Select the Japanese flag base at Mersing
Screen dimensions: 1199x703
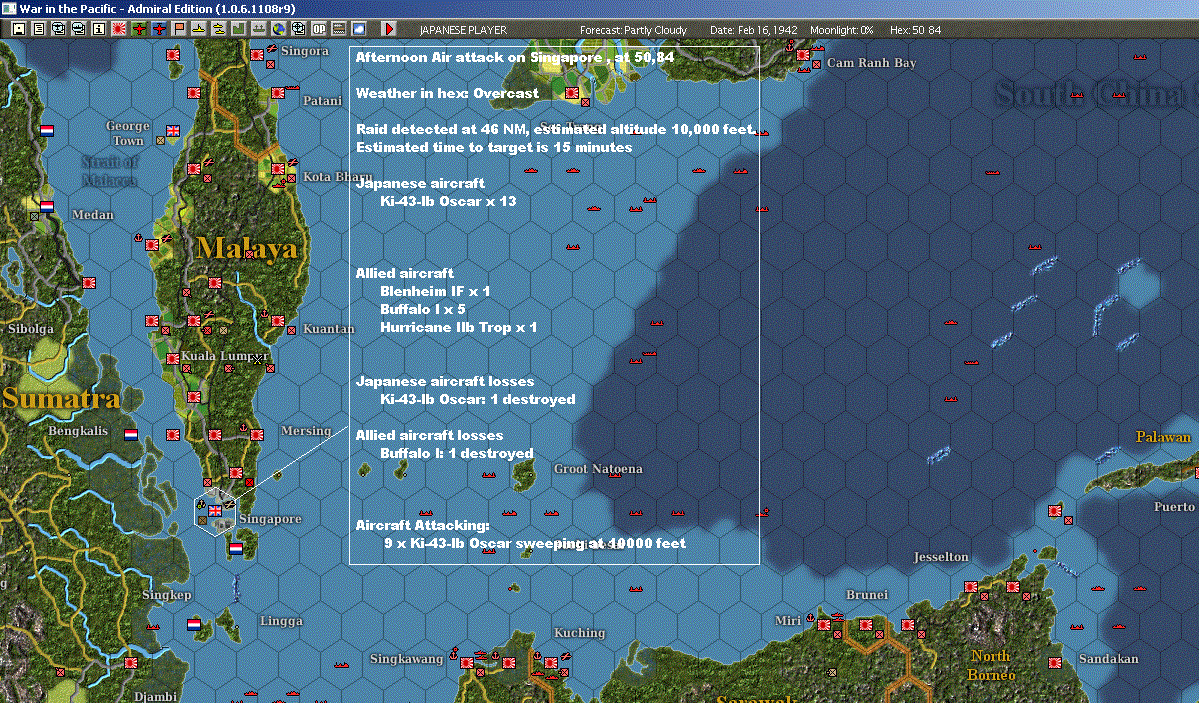coord(257,434)
